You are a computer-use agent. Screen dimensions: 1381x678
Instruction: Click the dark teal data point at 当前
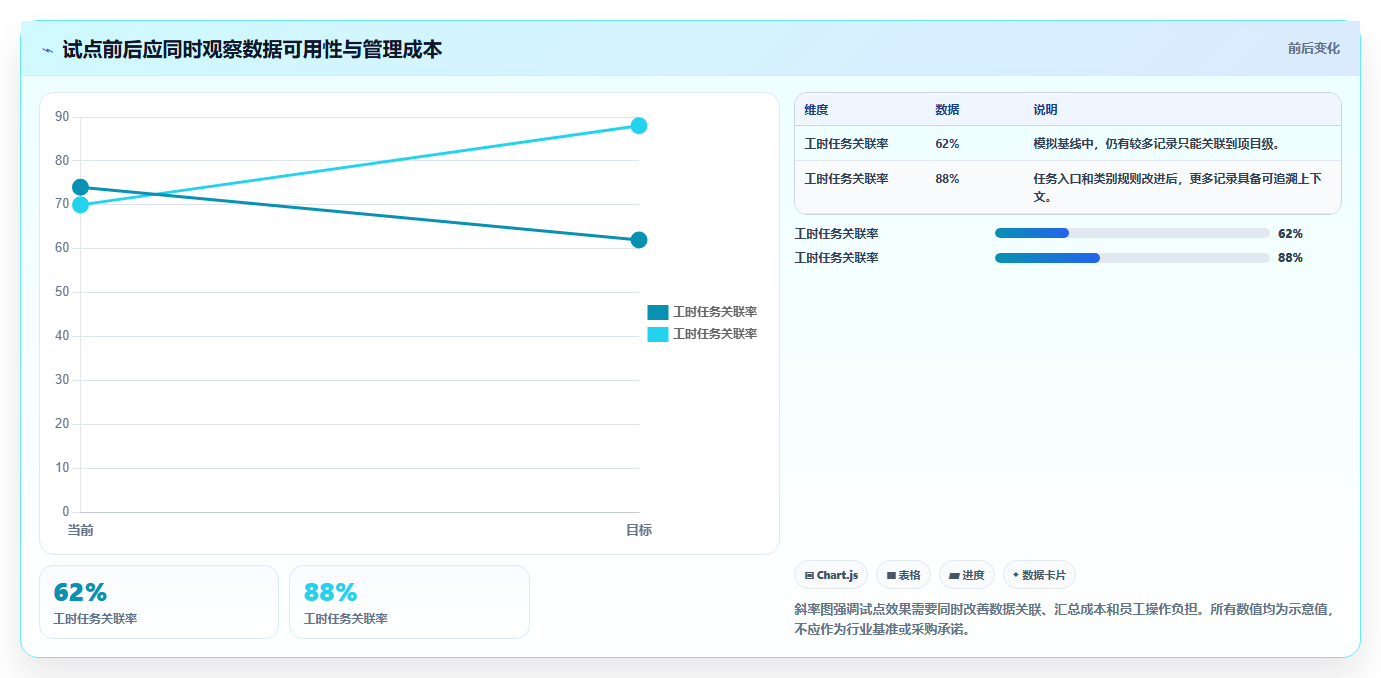click(x=81, y=187)
